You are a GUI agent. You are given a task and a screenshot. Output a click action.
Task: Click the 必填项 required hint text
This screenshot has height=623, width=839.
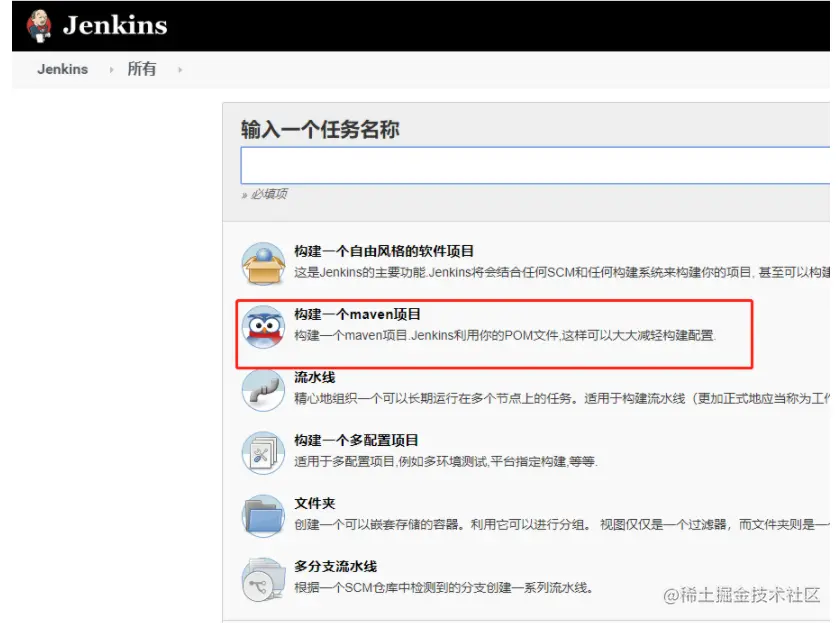point(264,194)
